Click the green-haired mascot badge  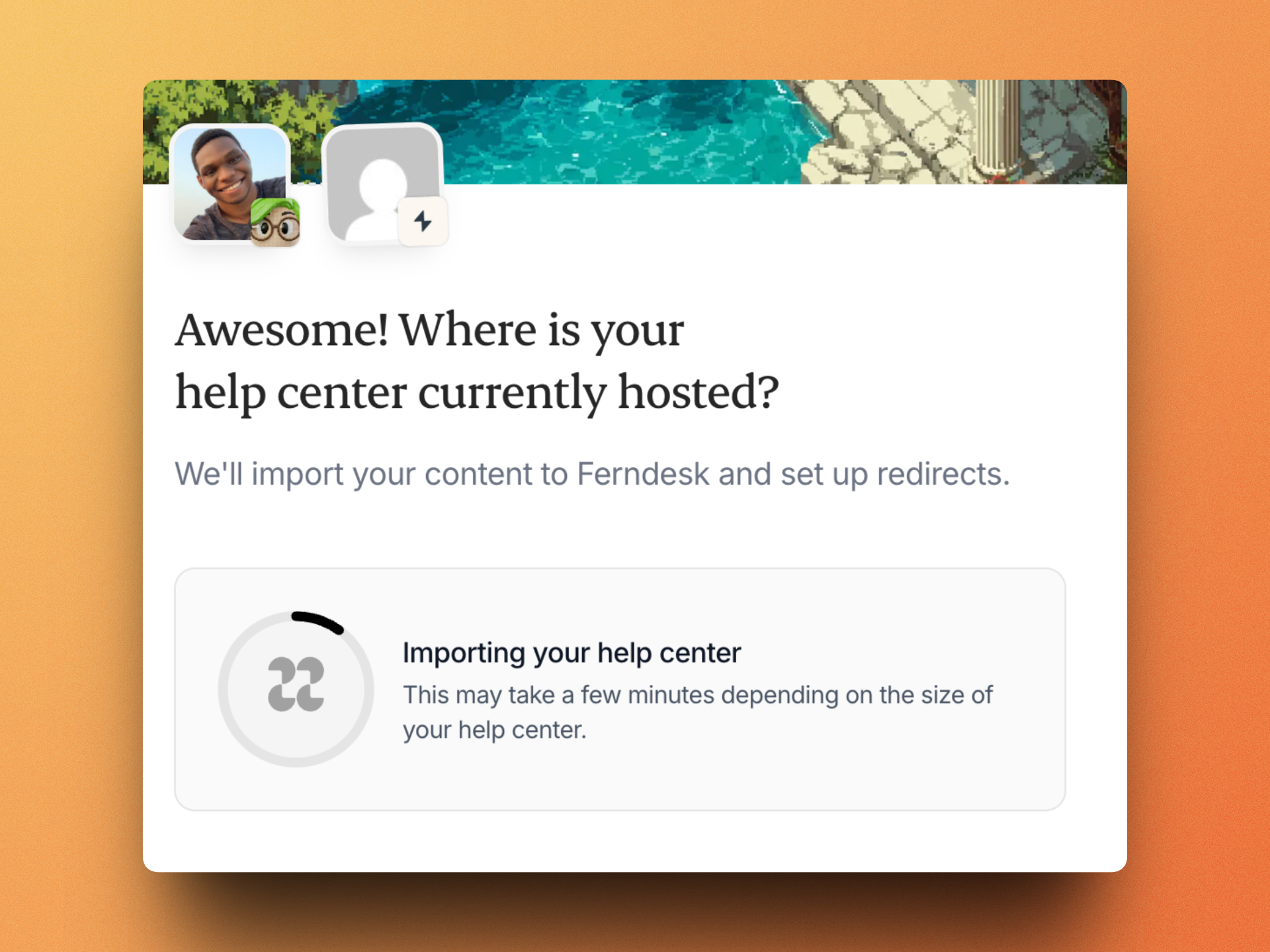pos(275,222)
